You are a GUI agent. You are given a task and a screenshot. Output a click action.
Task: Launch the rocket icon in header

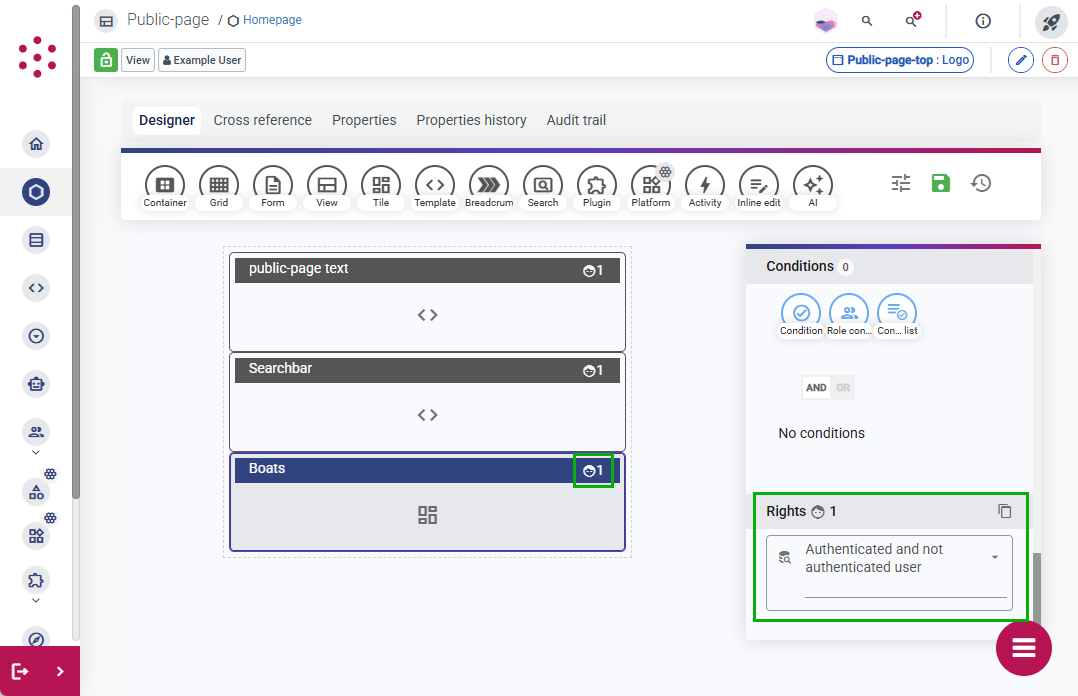pyautogui.click(x=1051, y=21)
